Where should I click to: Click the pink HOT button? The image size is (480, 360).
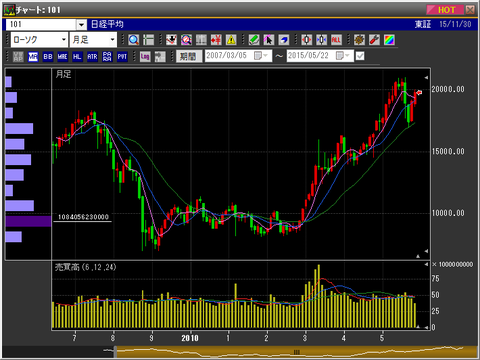tap(445, 10)
